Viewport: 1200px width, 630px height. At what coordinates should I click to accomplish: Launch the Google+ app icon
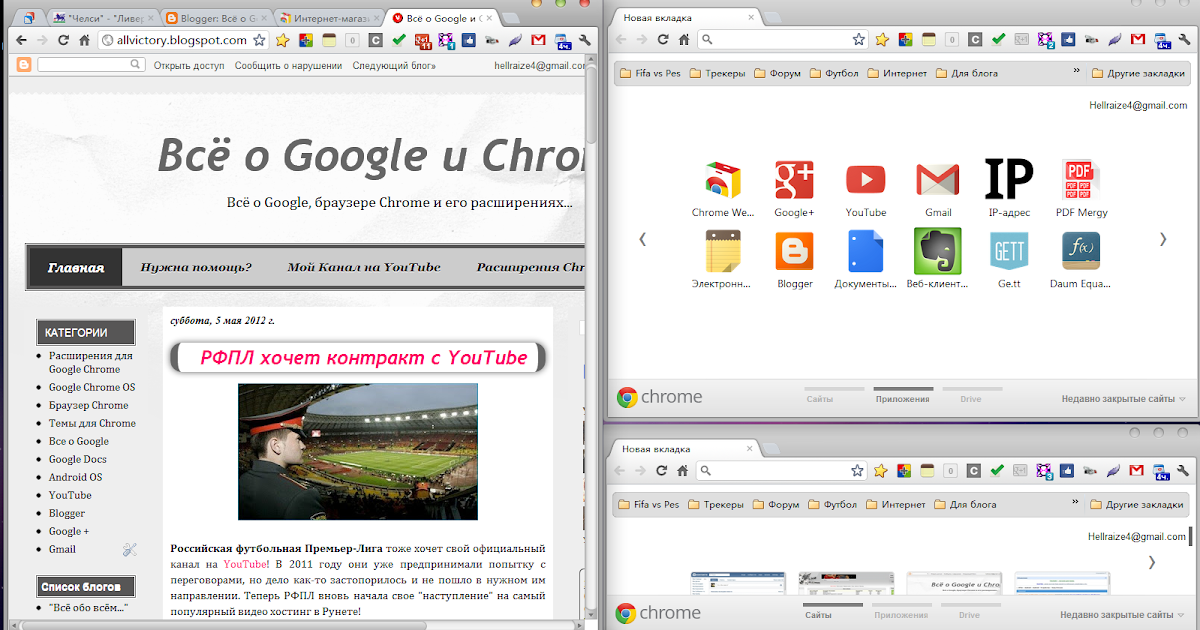tap(794, 180)
